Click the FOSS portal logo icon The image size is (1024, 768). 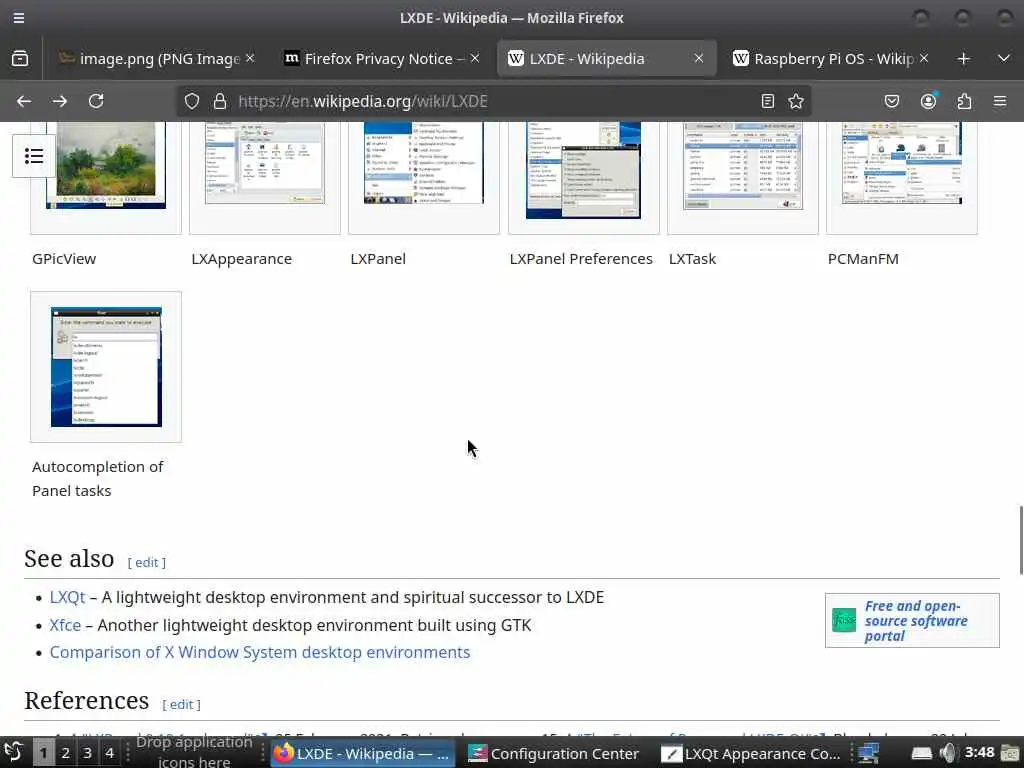coord(844,620)
